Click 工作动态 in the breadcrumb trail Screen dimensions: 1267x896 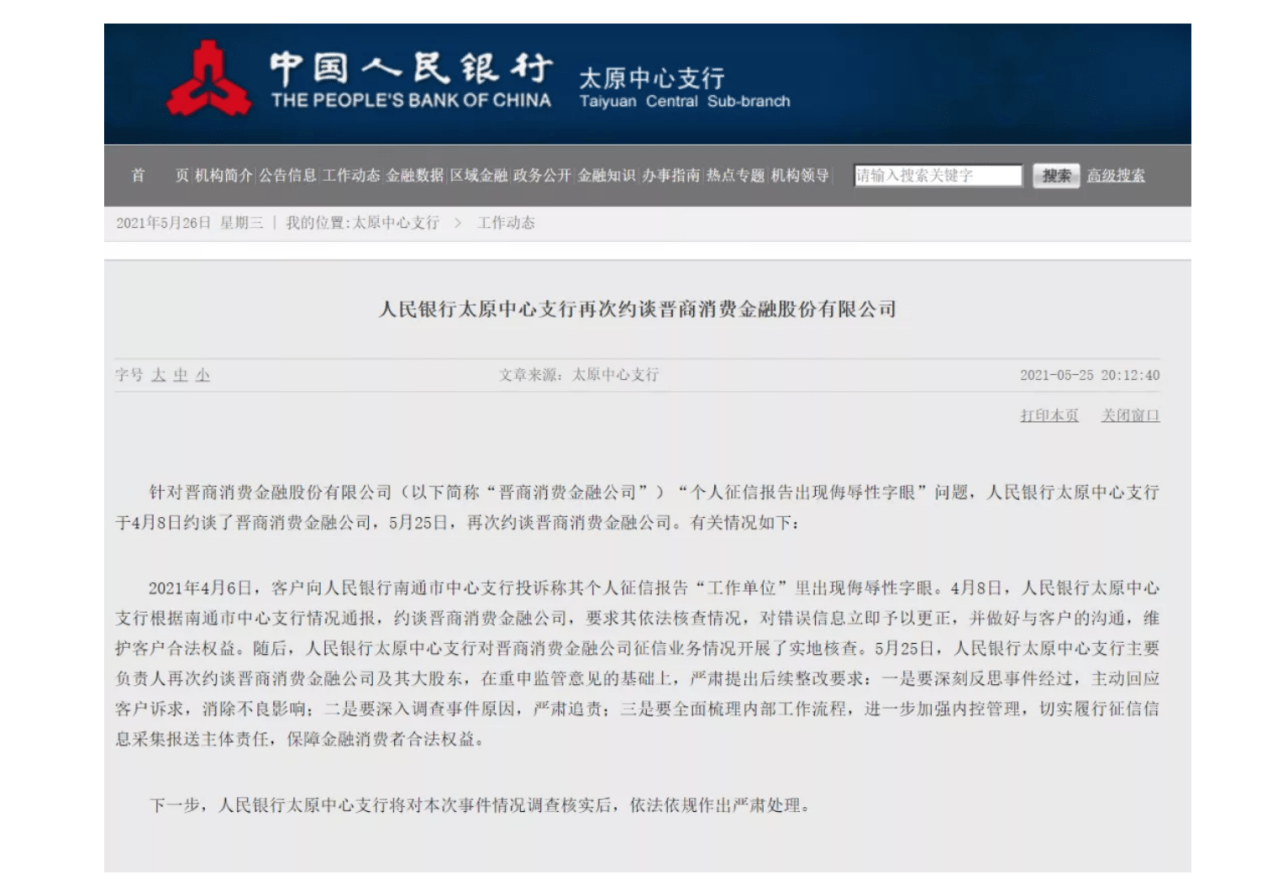pyautogui.click(x=506, y=223)
